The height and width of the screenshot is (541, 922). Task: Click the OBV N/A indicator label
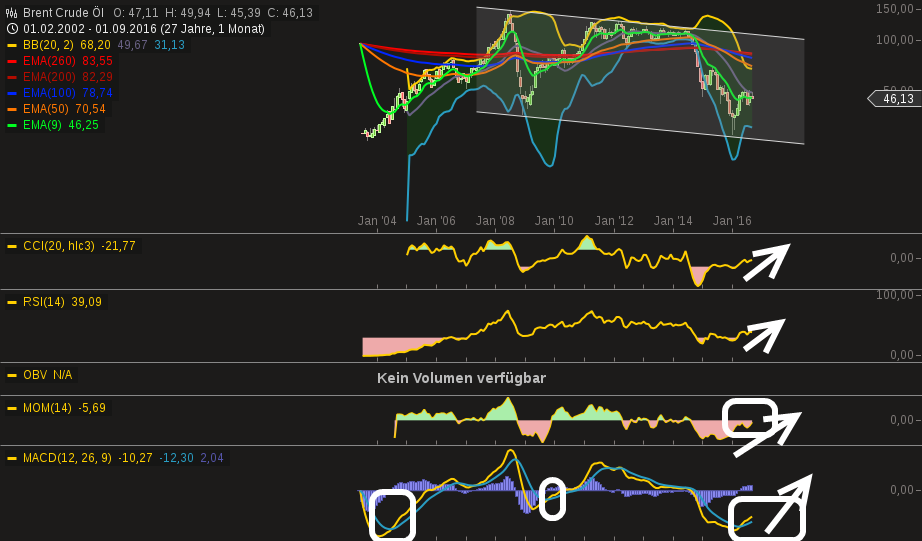coord(48,375)
